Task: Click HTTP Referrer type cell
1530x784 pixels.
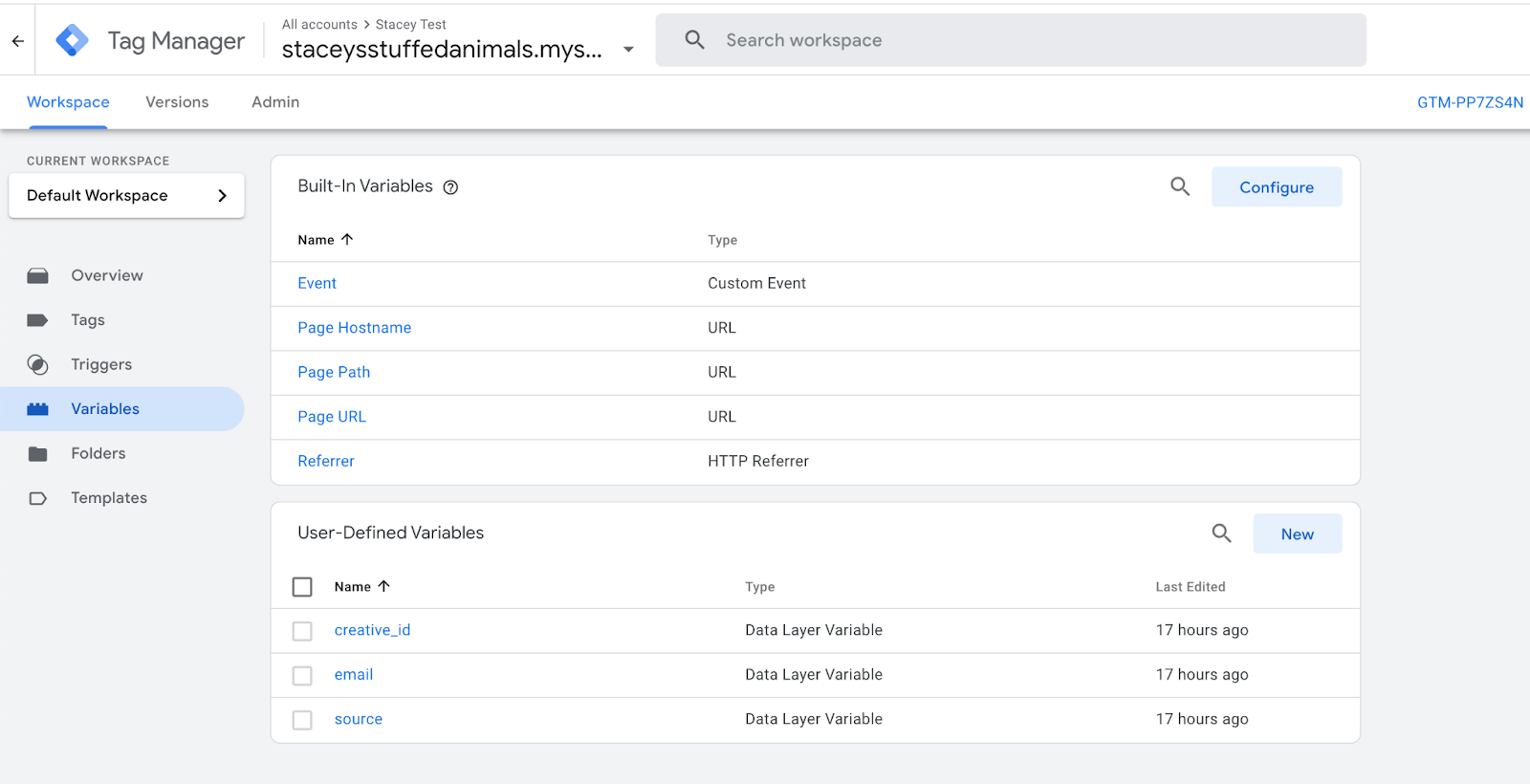Action: [x=758, y=461]
